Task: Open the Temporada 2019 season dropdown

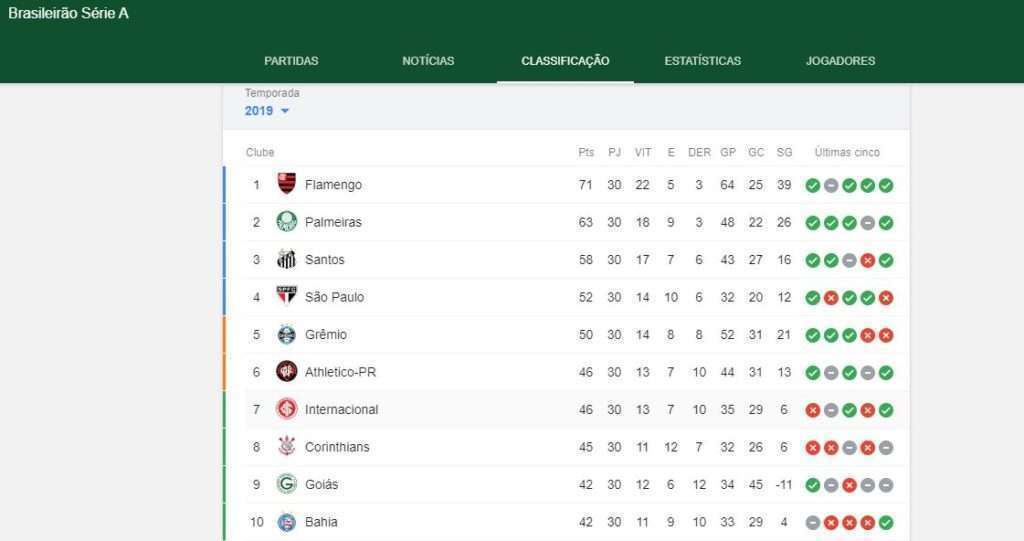Action: click(x=267, y=111)
